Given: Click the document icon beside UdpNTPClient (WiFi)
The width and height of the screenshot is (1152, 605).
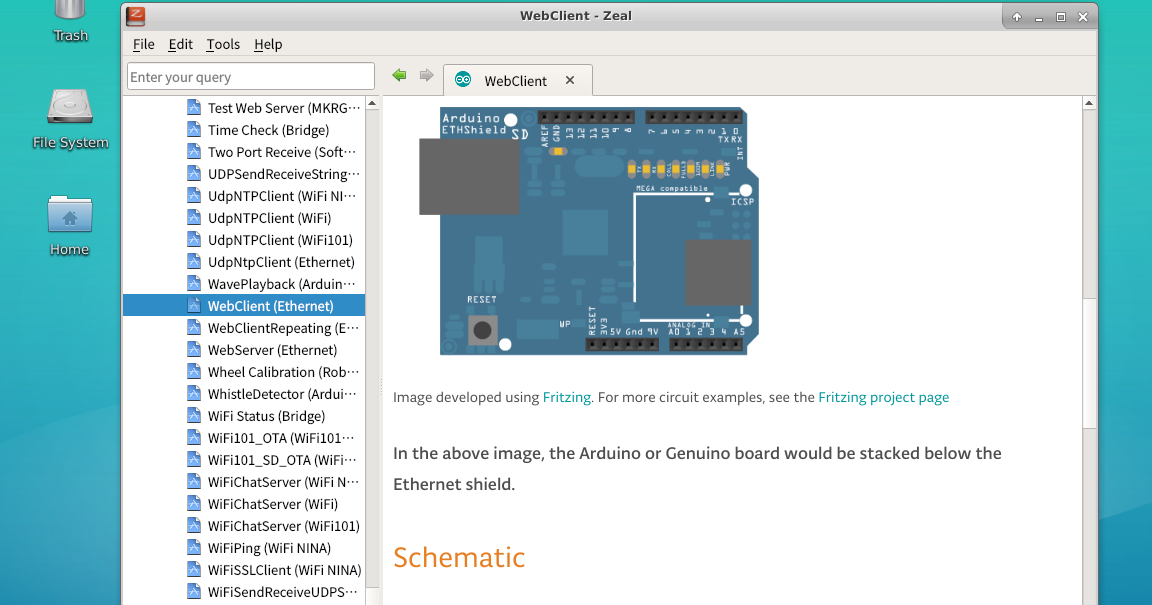Looking at the screenshot, I should pos(193,217).
